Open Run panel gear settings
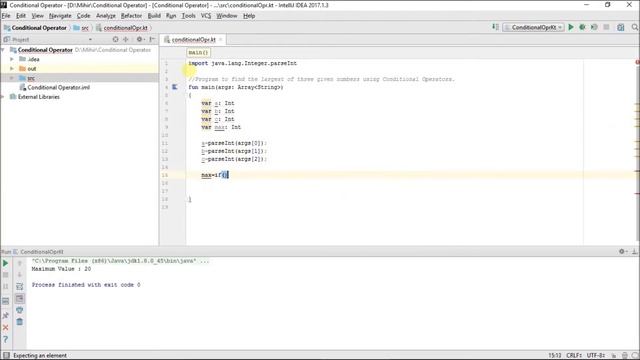Viewport: 640px width, 360px height. coord(622,251)
